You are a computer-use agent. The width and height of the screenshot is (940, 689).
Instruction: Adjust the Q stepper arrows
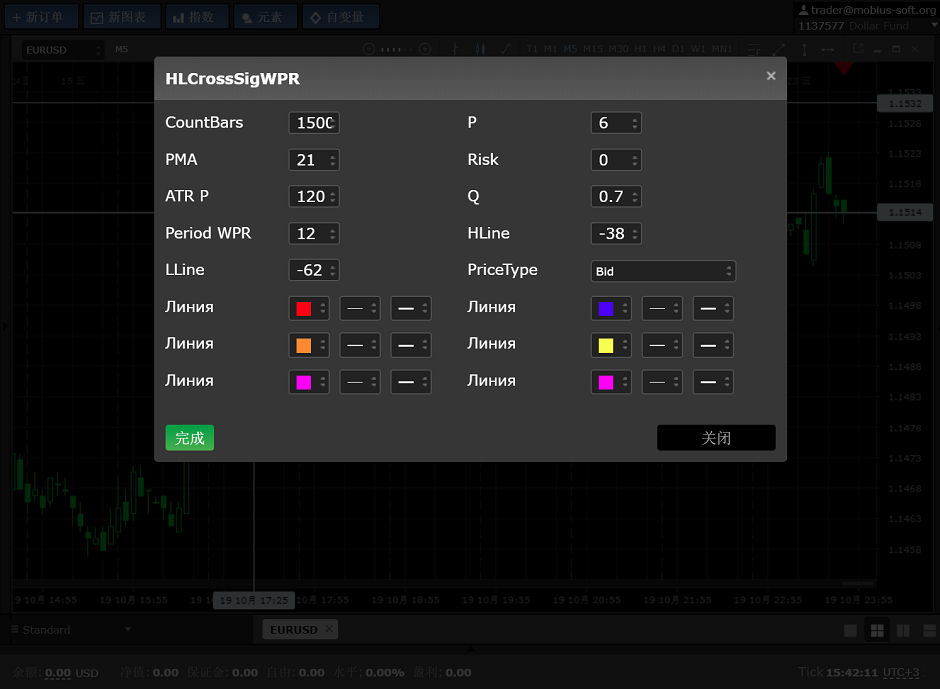635,197
